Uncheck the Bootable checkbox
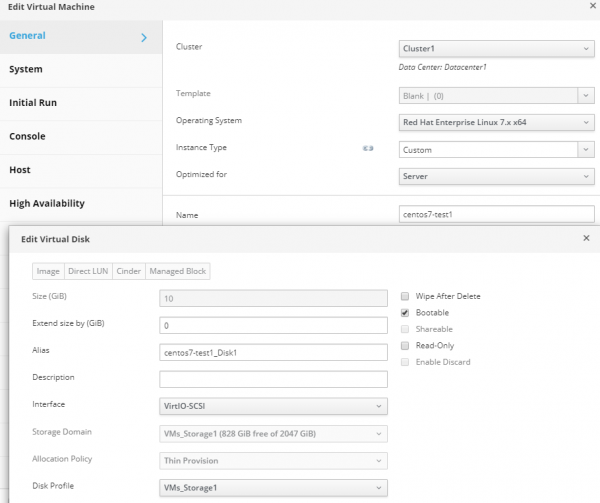The height and width of the screenshot is (503, 600). point(405,313)
